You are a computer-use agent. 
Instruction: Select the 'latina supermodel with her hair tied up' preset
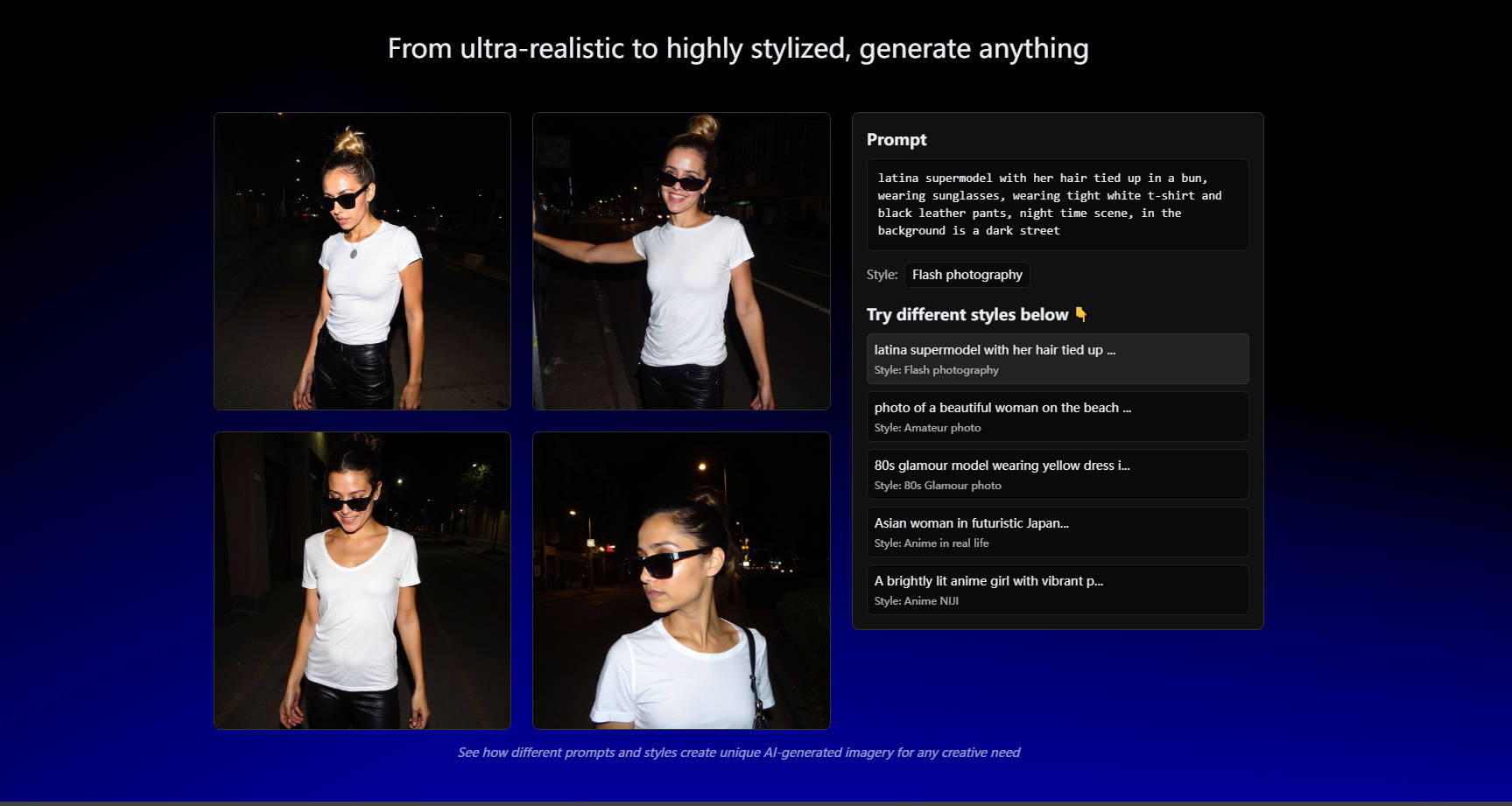[1057, 358]
